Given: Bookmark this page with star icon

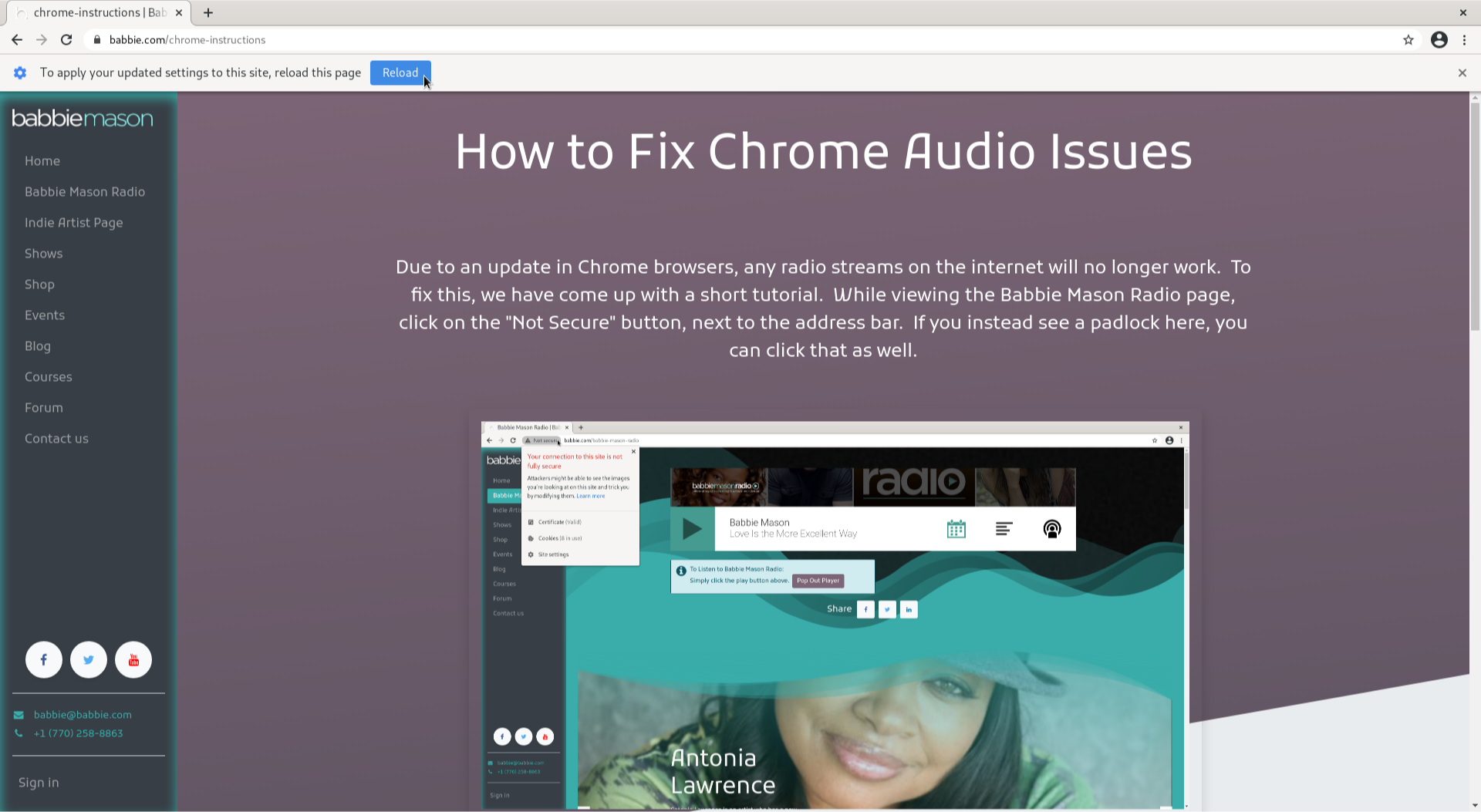Looking at the screenshot, I should coord(1408,40).
